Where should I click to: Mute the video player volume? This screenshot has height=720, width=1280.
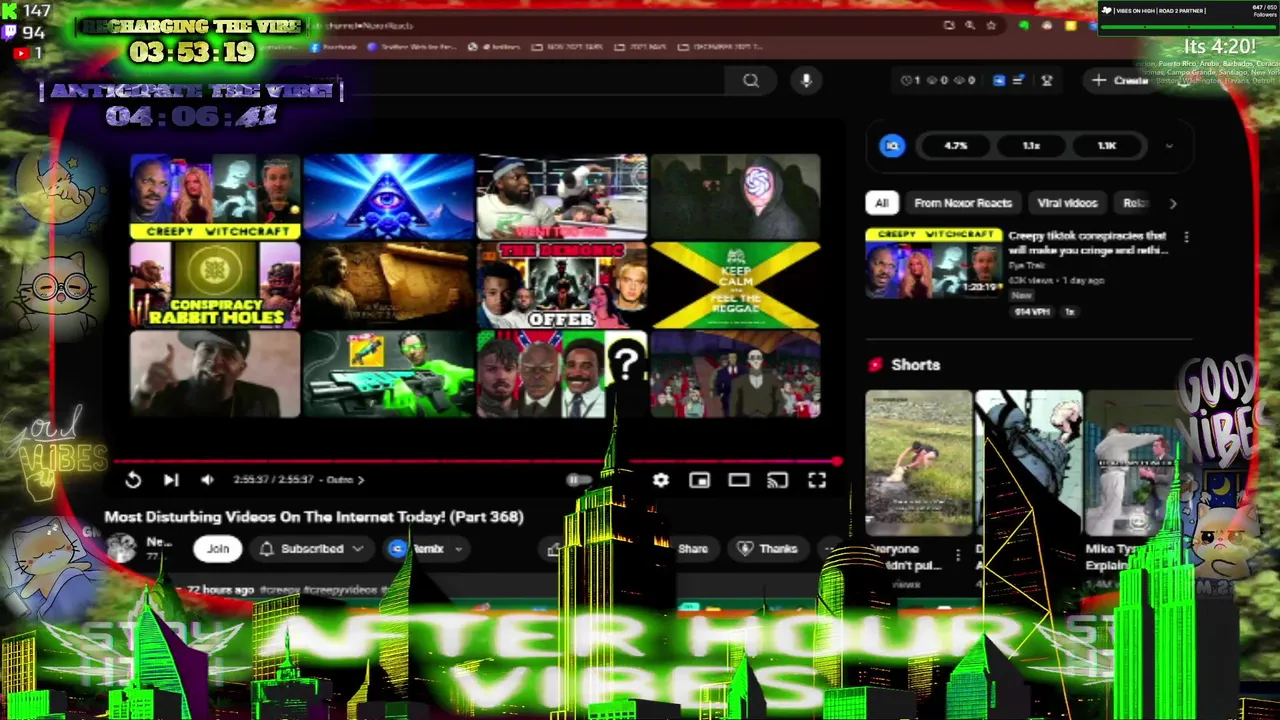tap(207, 480)
